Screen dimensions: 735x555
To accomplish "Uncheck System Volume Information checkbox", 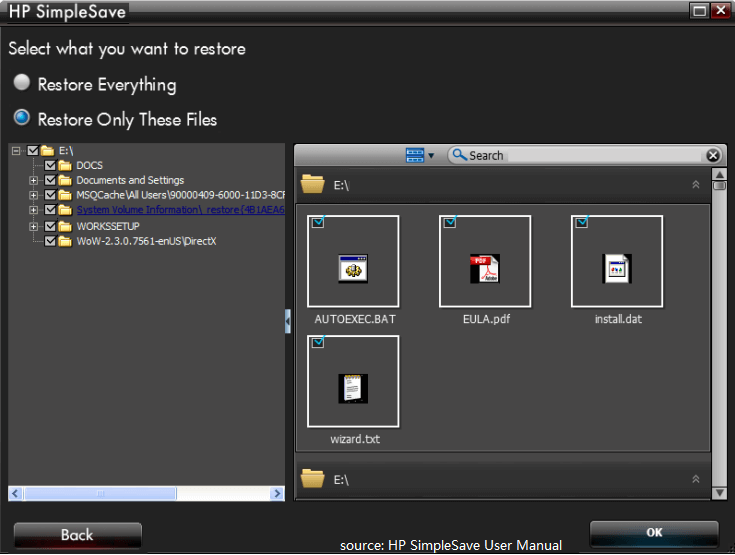I will click(x=50, y=210).
